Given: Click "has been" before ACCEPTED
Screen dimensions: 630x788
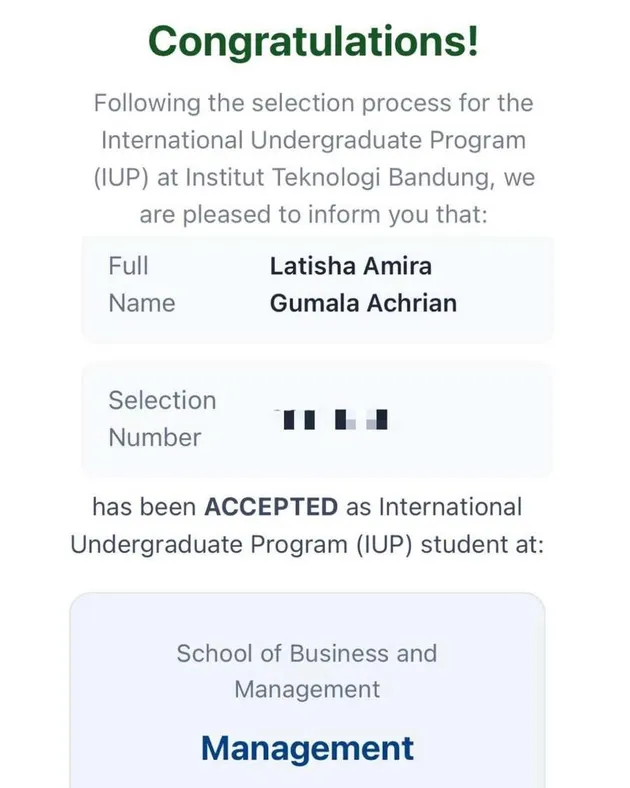Looking at the screenshot, I should click(145, 507).
